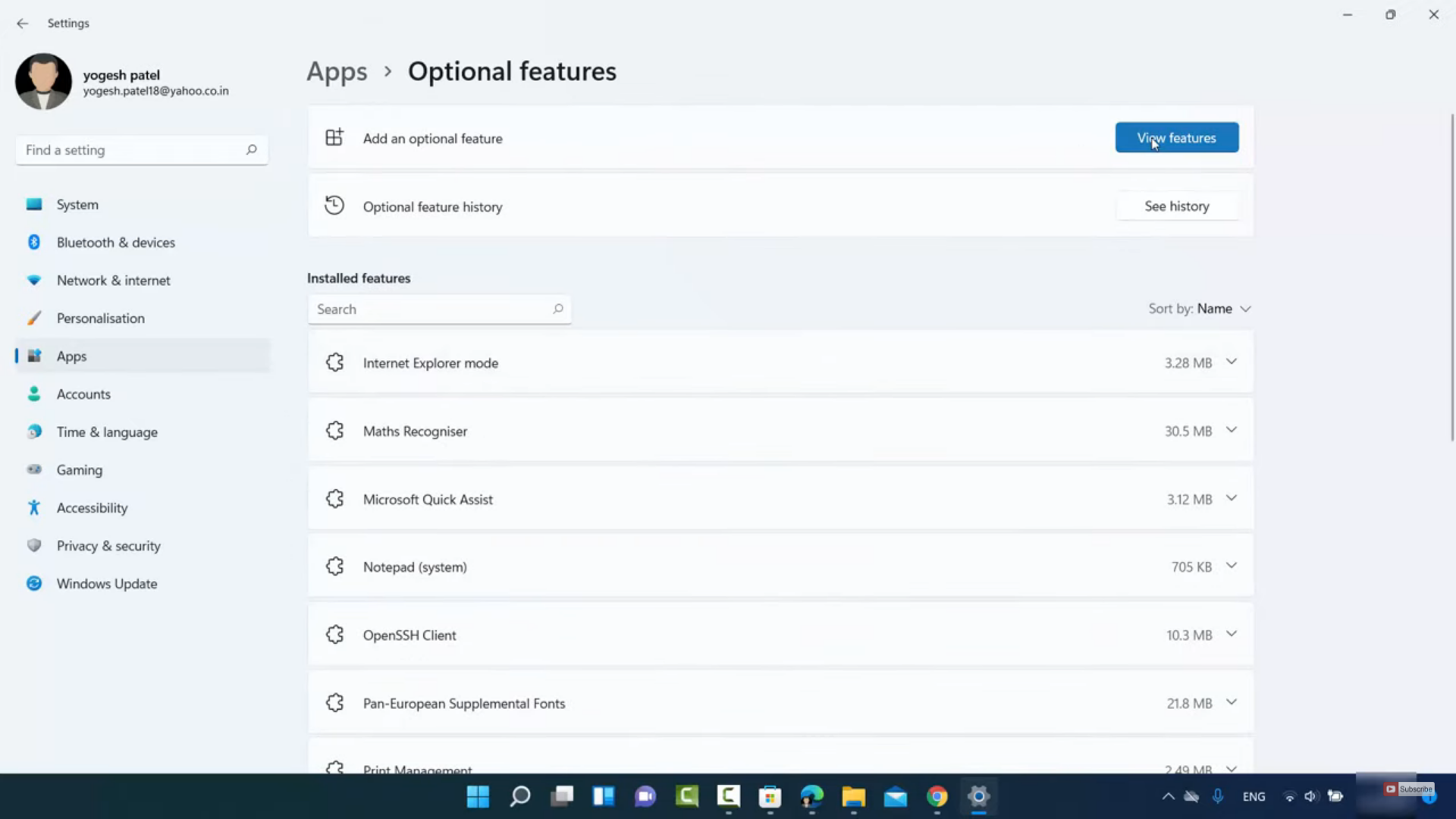
Task: Click the Internet Explorer mode feature icon
Action: click(x=334, y=362)
